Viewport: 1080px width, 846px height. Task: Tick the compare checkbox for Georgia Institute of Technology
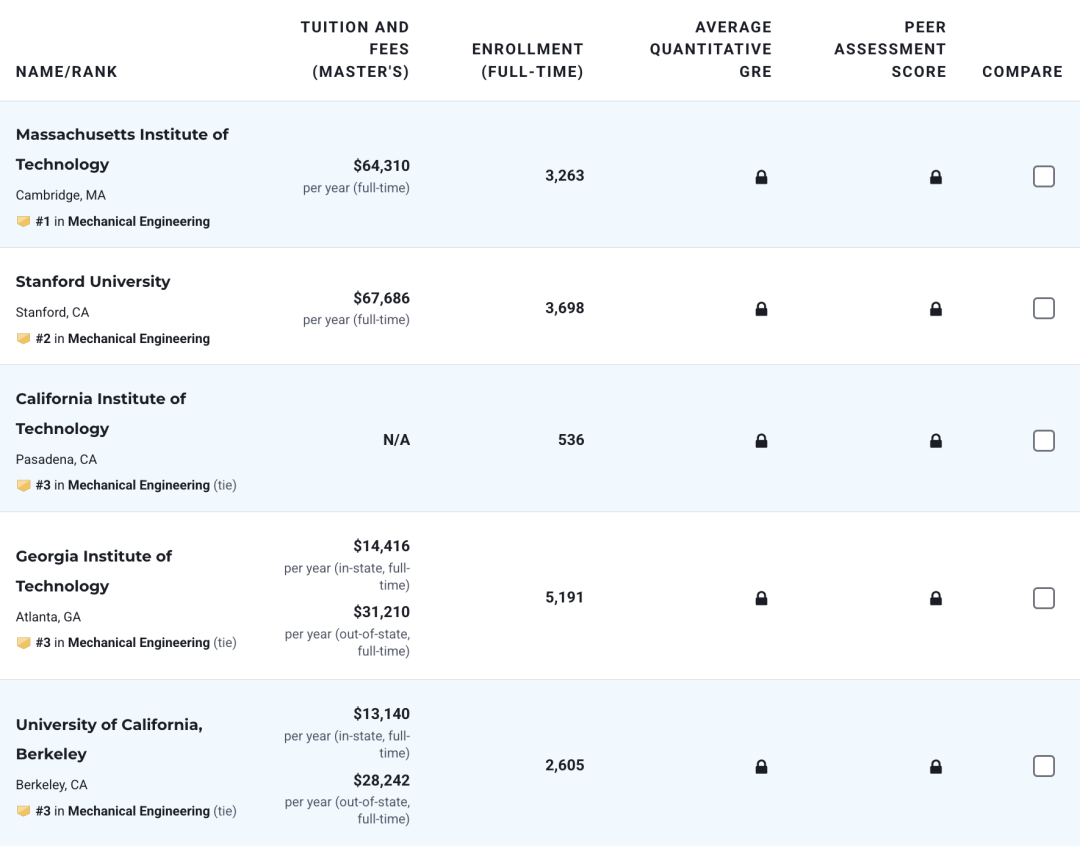point(1043,598)
